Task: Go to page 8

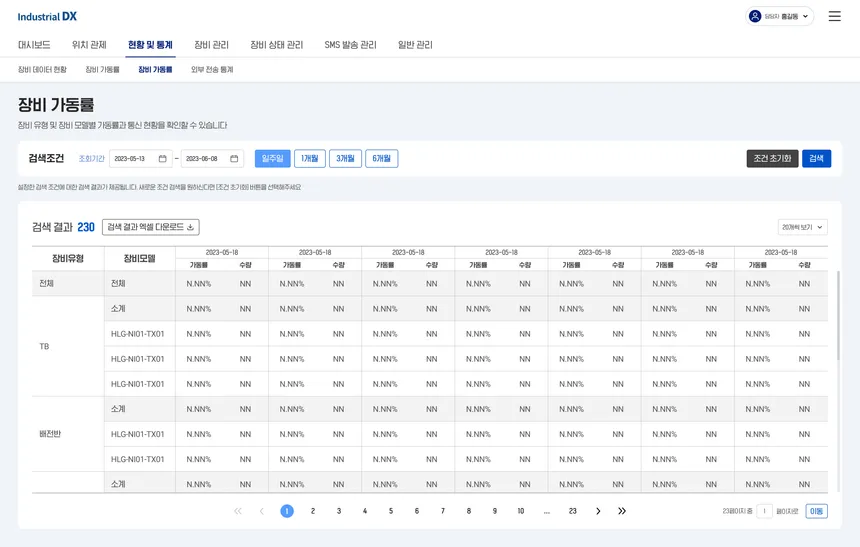Action: coord(469,511)
